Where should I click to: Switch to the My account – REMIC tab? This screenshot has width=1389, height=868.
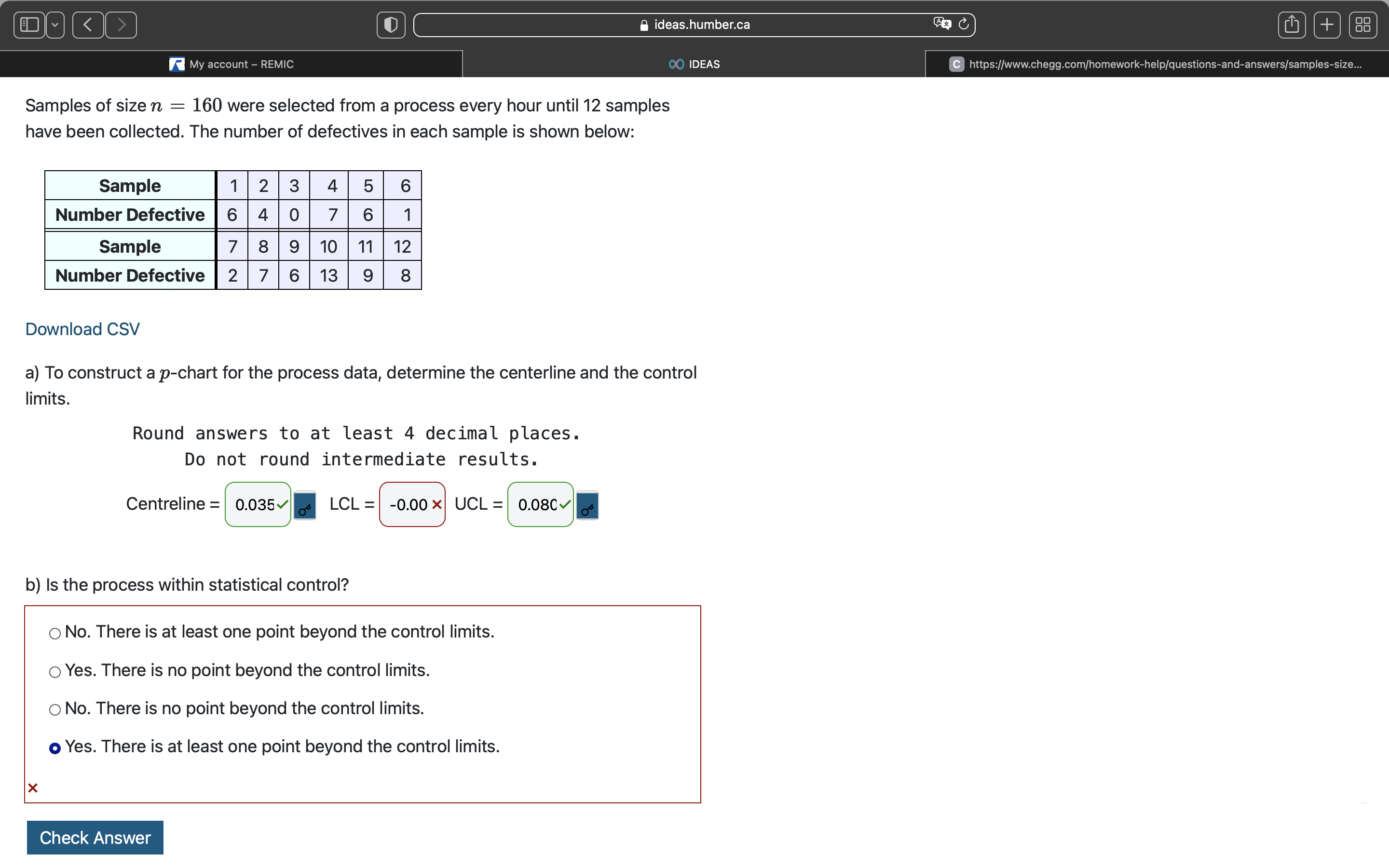click(x=231, y=64)
